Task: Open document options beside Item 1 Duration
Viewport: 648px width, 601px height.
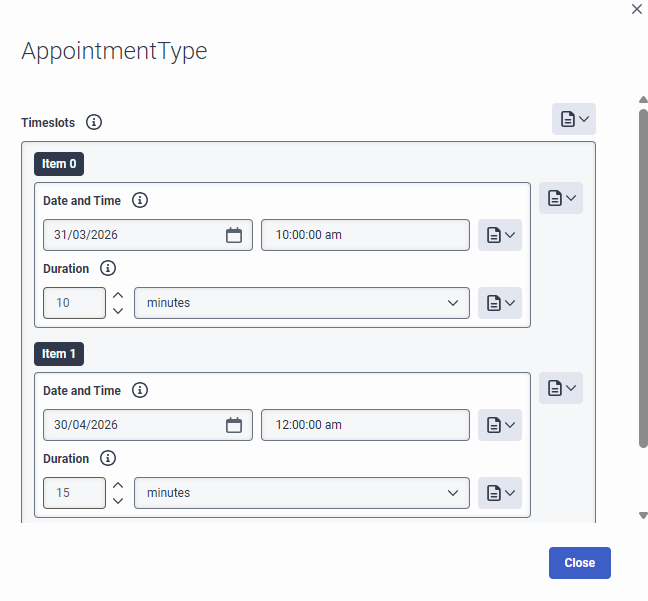Action: 500,493
